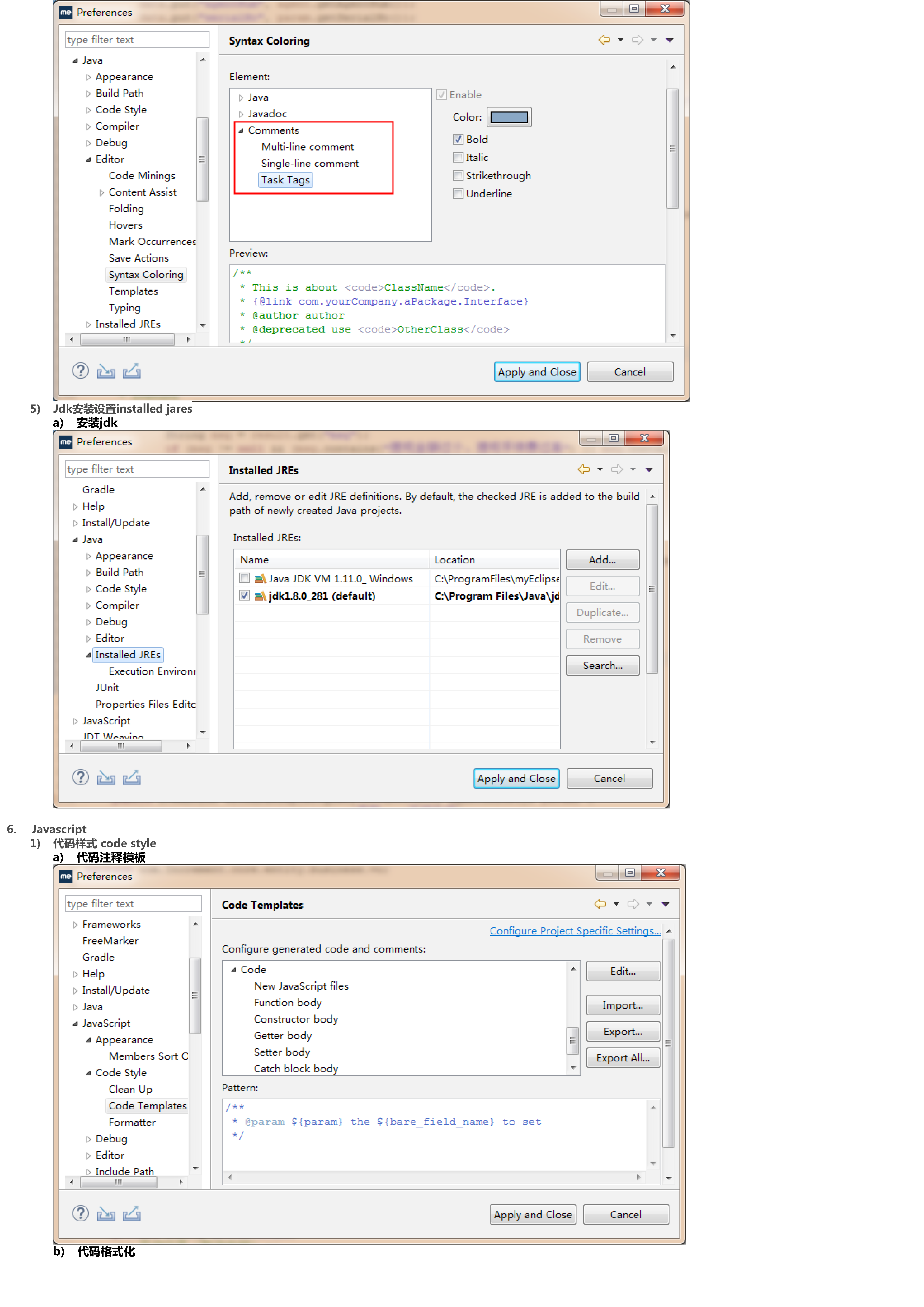This screenshot has height=1307, width=924.
Task: Open Configure Project Specific Settings link
Action: pyautogui.click(x=575, y=931)
